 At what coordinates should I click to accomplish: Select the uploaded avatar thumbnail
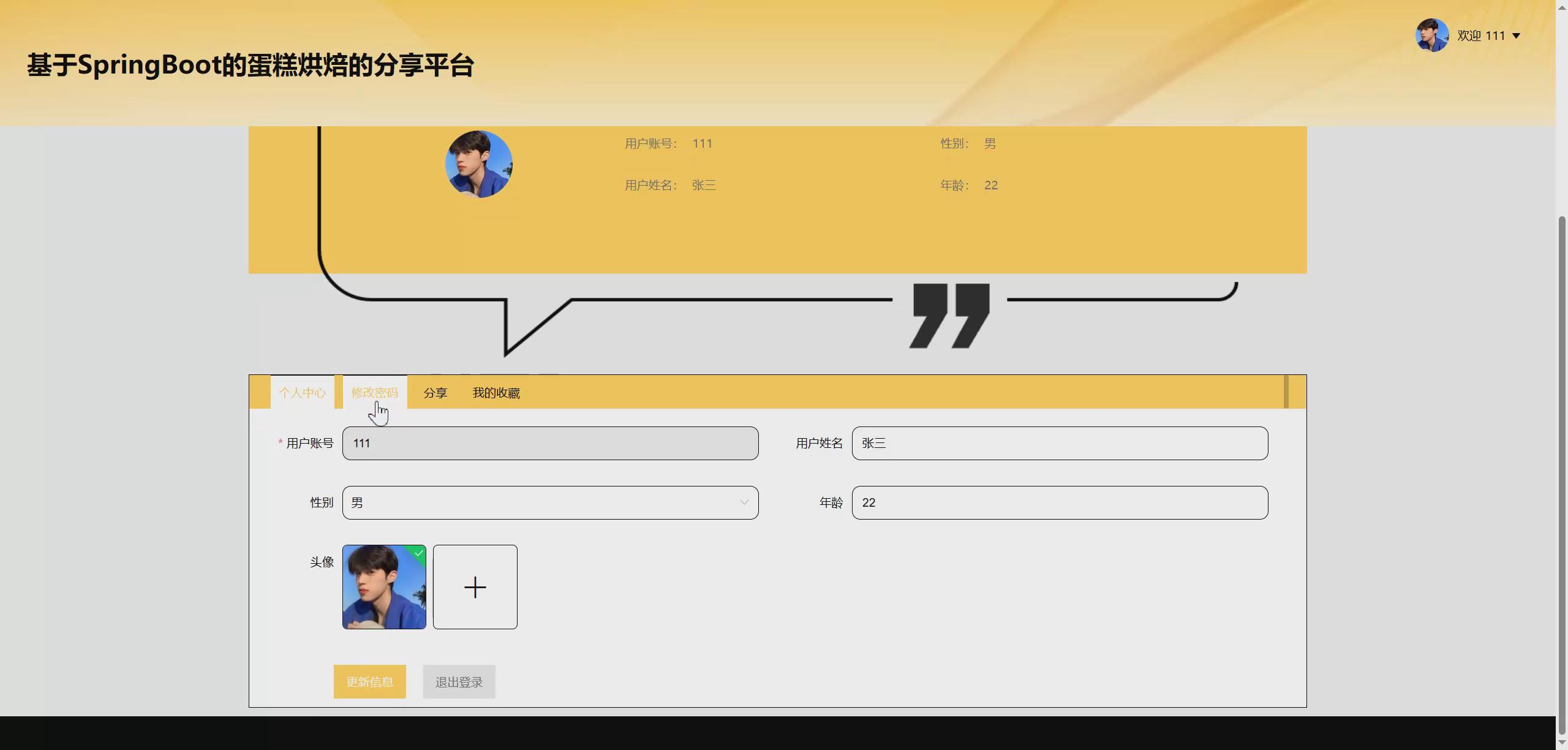384,586
